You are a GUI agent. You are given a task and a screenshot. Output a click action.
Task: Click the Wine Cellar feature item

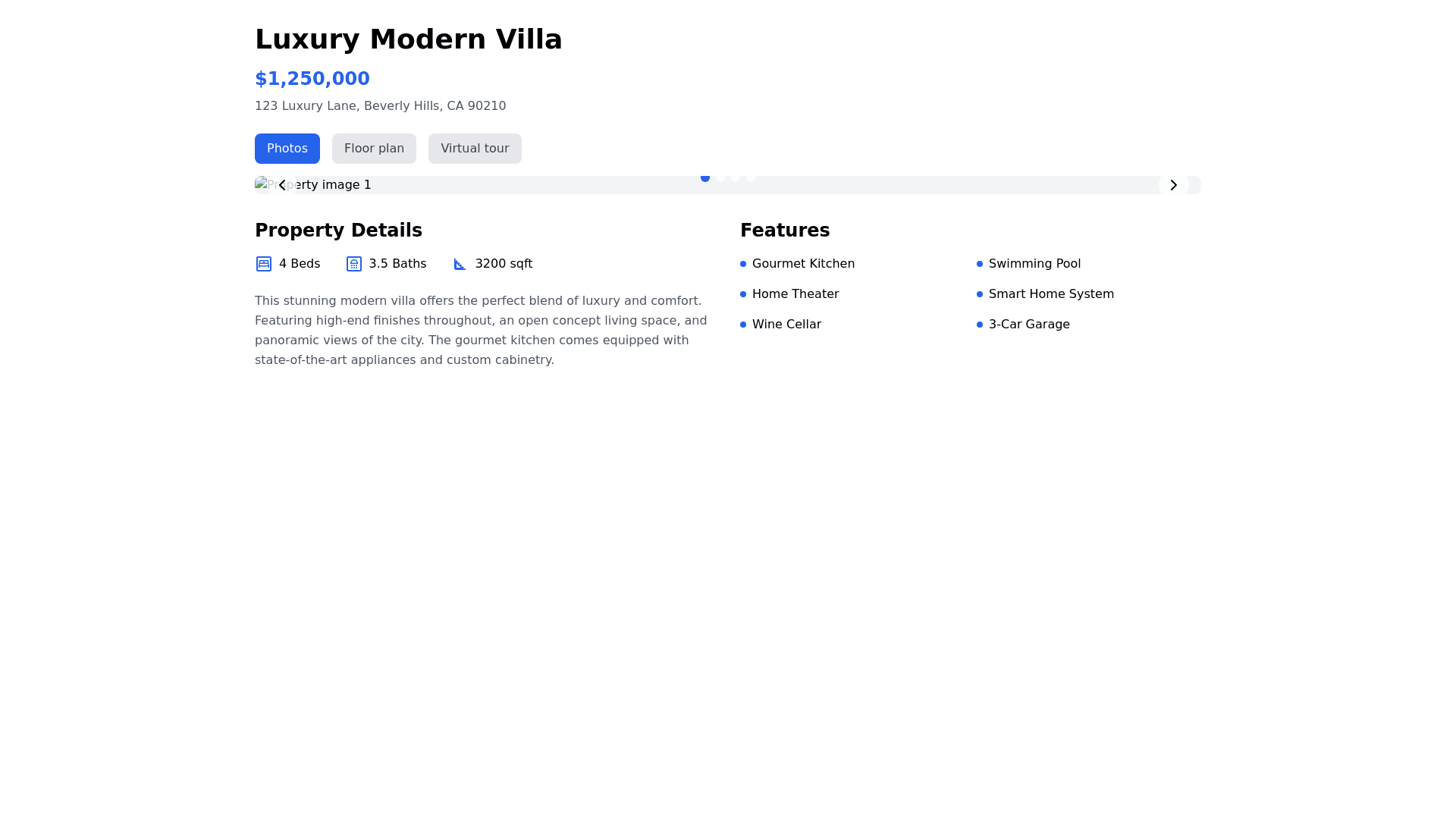[x=786, y=325]
